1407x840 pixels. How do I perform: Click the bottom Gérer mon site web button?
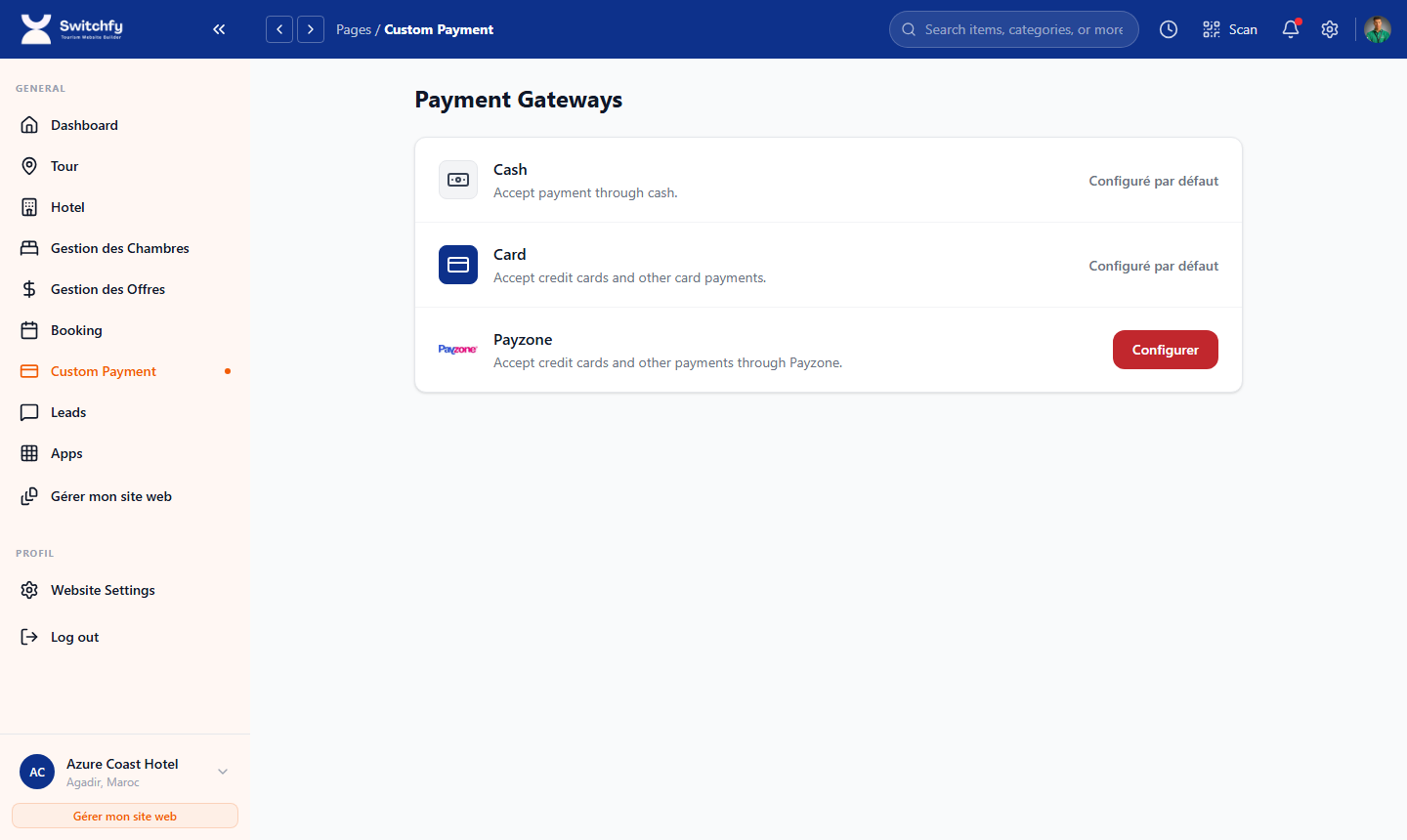click(125, 816)
